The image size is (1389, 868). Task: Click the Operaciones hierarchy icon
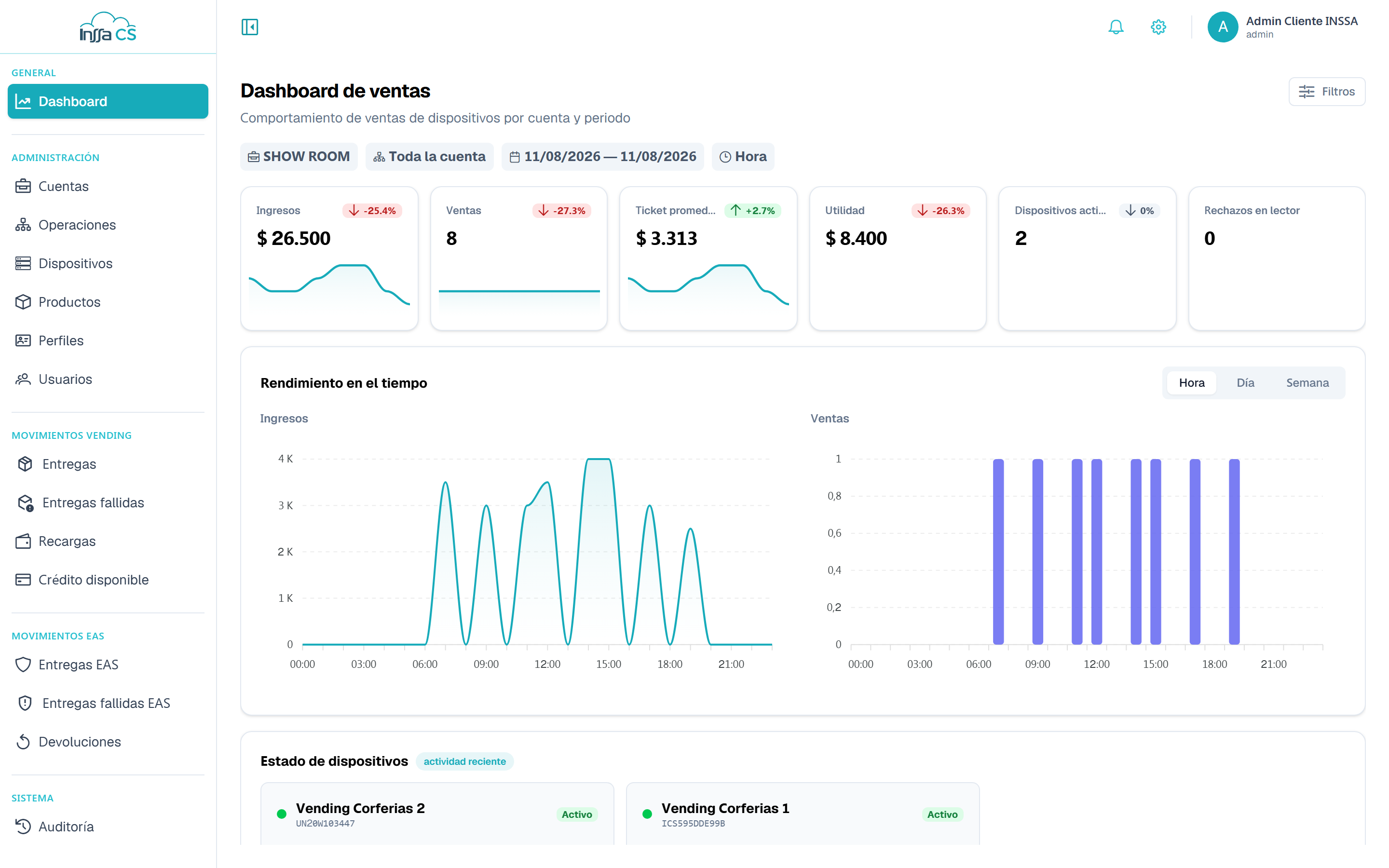click(23, 225)
